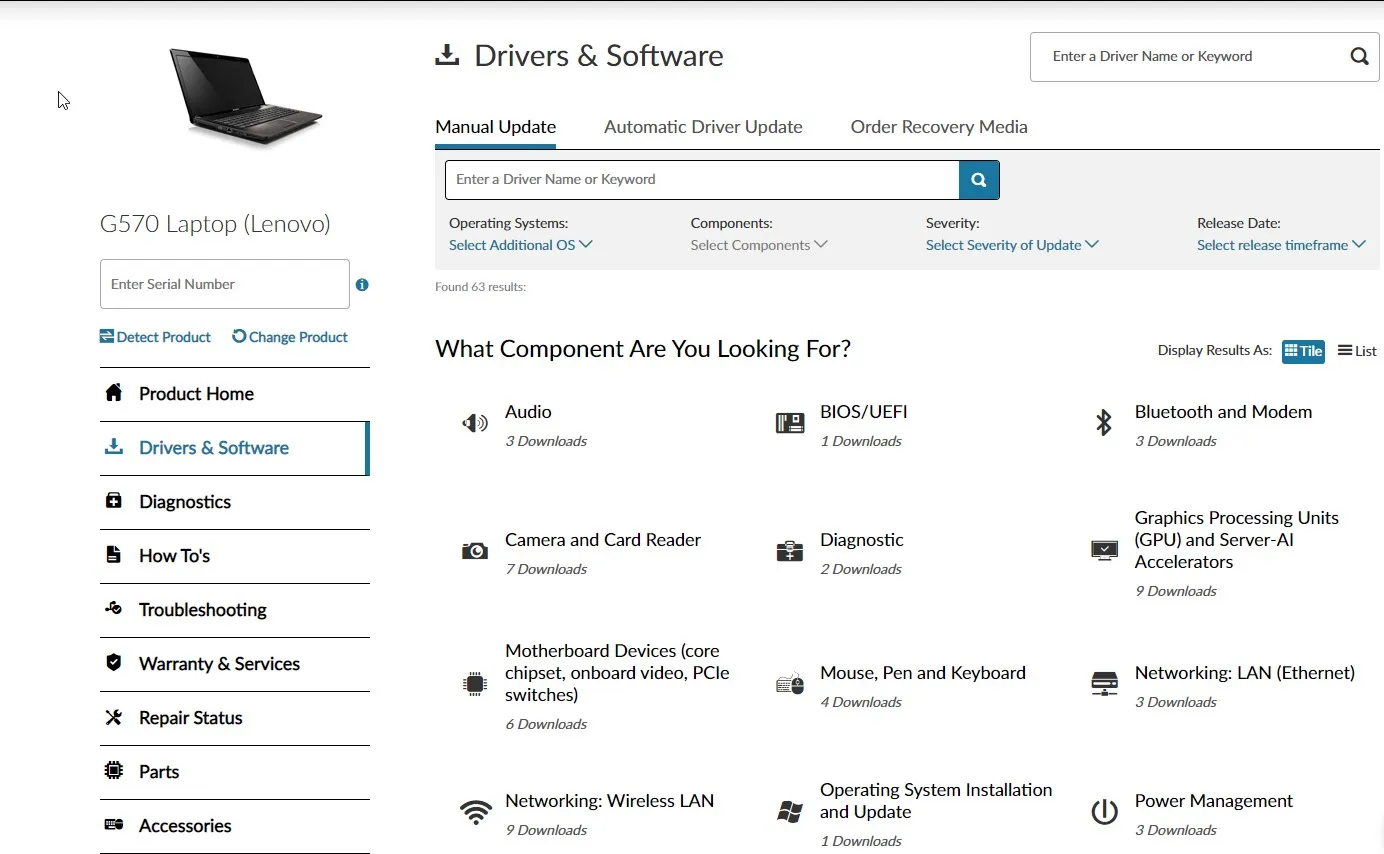Image resolution: width=1384 pixels, height=854 pixels.
Task: Open Mouse, Pen and Keyboard category
Action: 923,673
